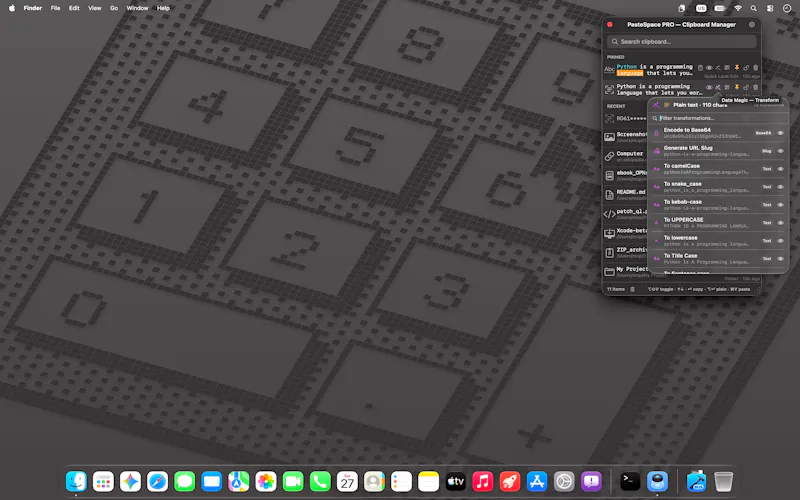Focus the Filter transformations field

718,118
